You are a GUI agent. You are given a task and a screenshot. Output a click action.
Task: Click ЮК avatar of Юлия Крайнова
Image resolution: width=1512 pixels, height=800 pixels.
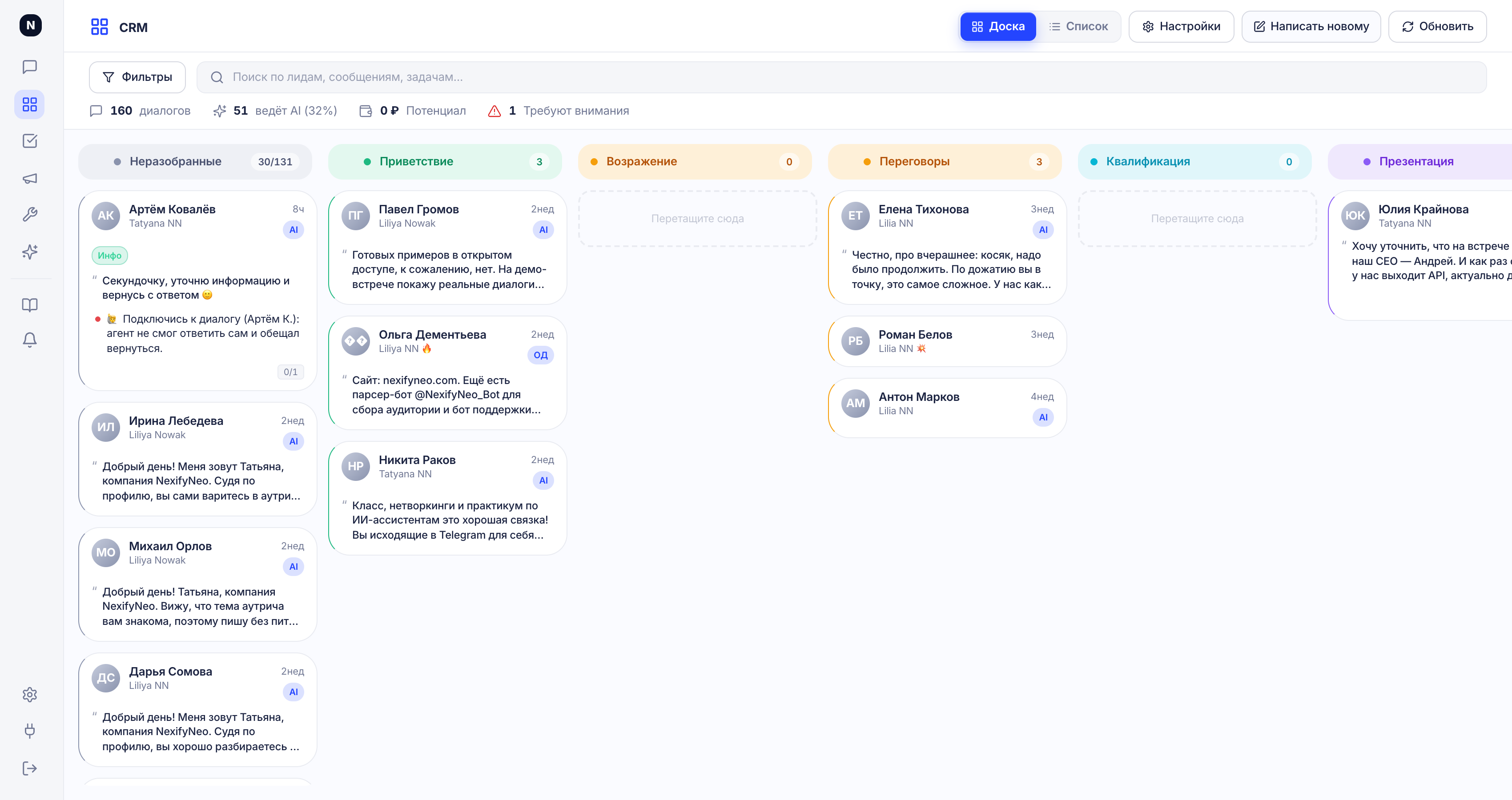coord(1355,216)
